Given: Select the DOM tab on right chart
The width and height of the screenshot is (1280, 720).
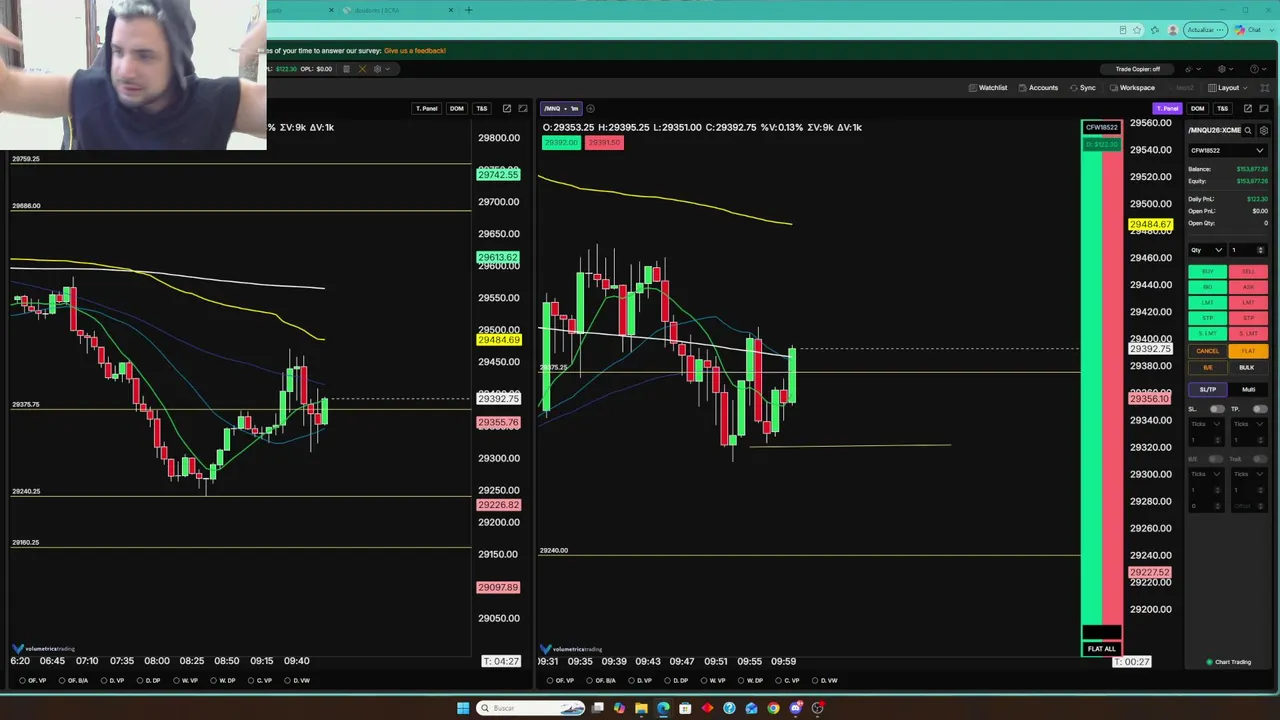Looking at the screenshot, I should coord(1197,108).
